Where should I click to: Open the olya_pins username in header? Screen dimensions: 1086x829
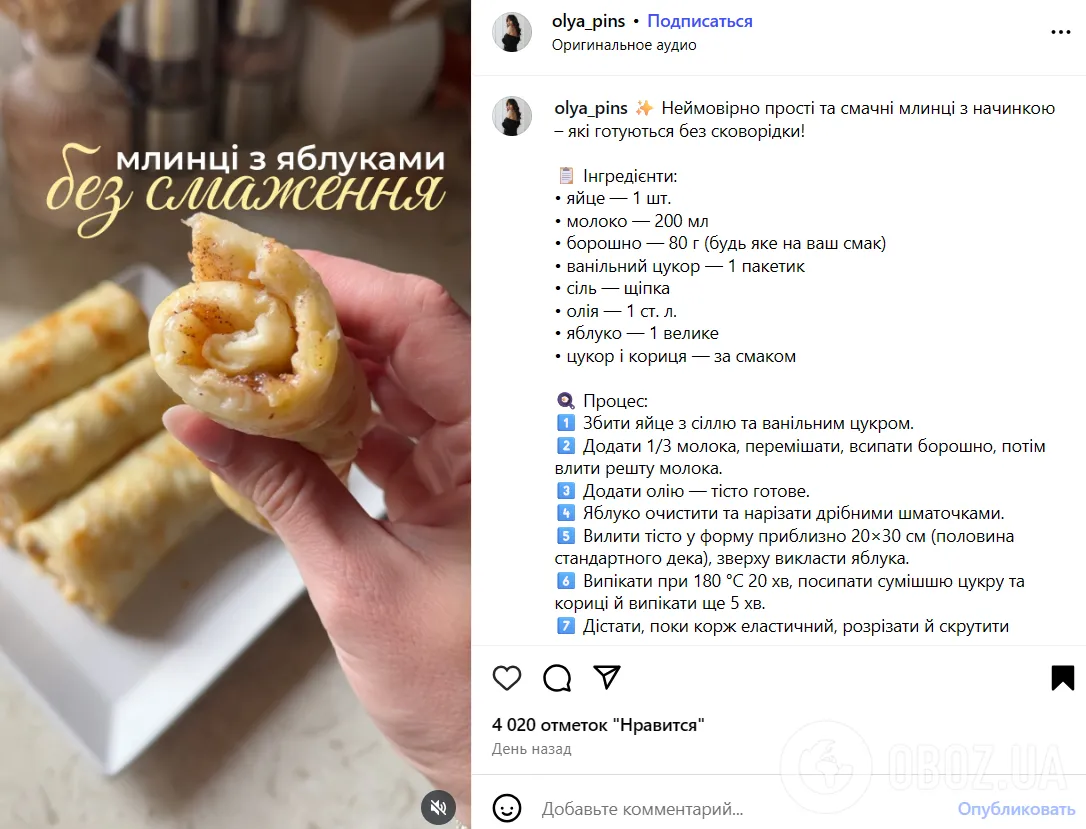[x=589, y=21]
